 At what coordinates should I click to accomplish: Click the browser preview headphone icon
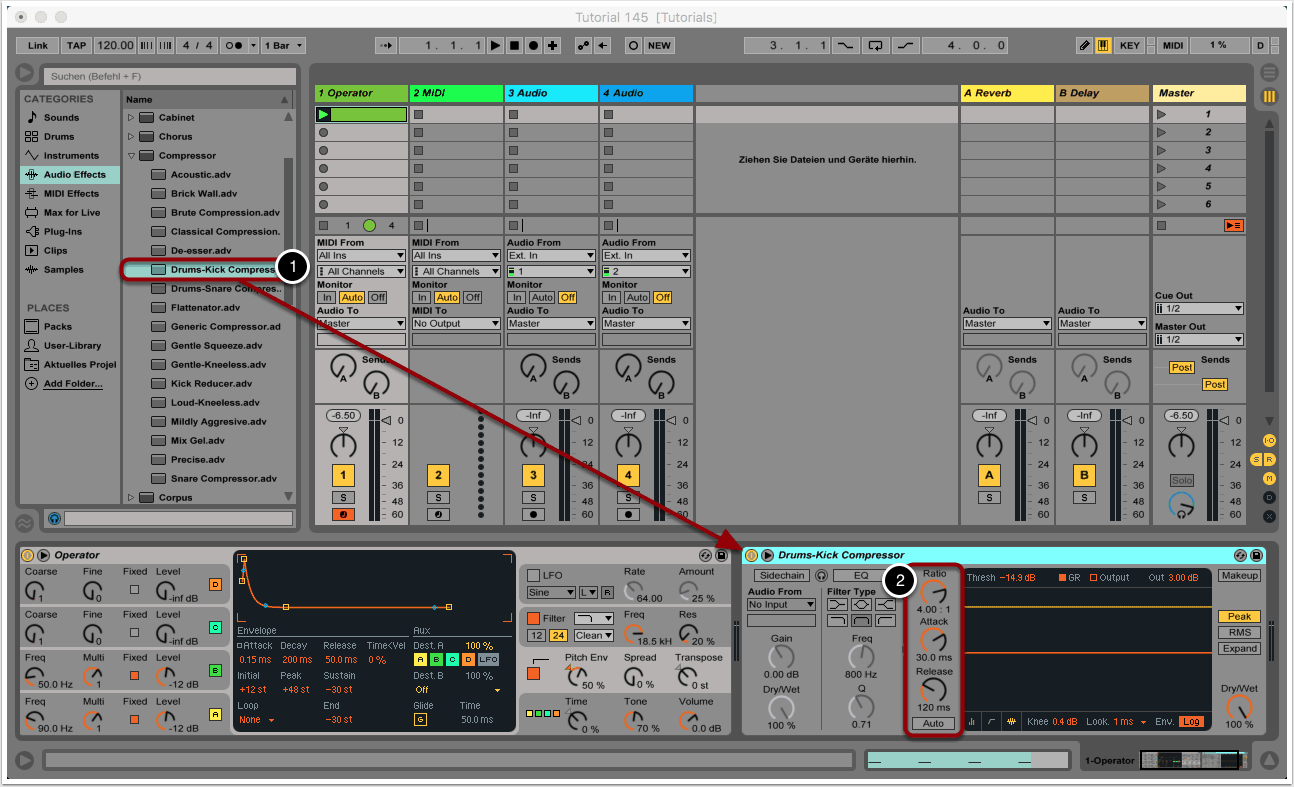(54, 519)
